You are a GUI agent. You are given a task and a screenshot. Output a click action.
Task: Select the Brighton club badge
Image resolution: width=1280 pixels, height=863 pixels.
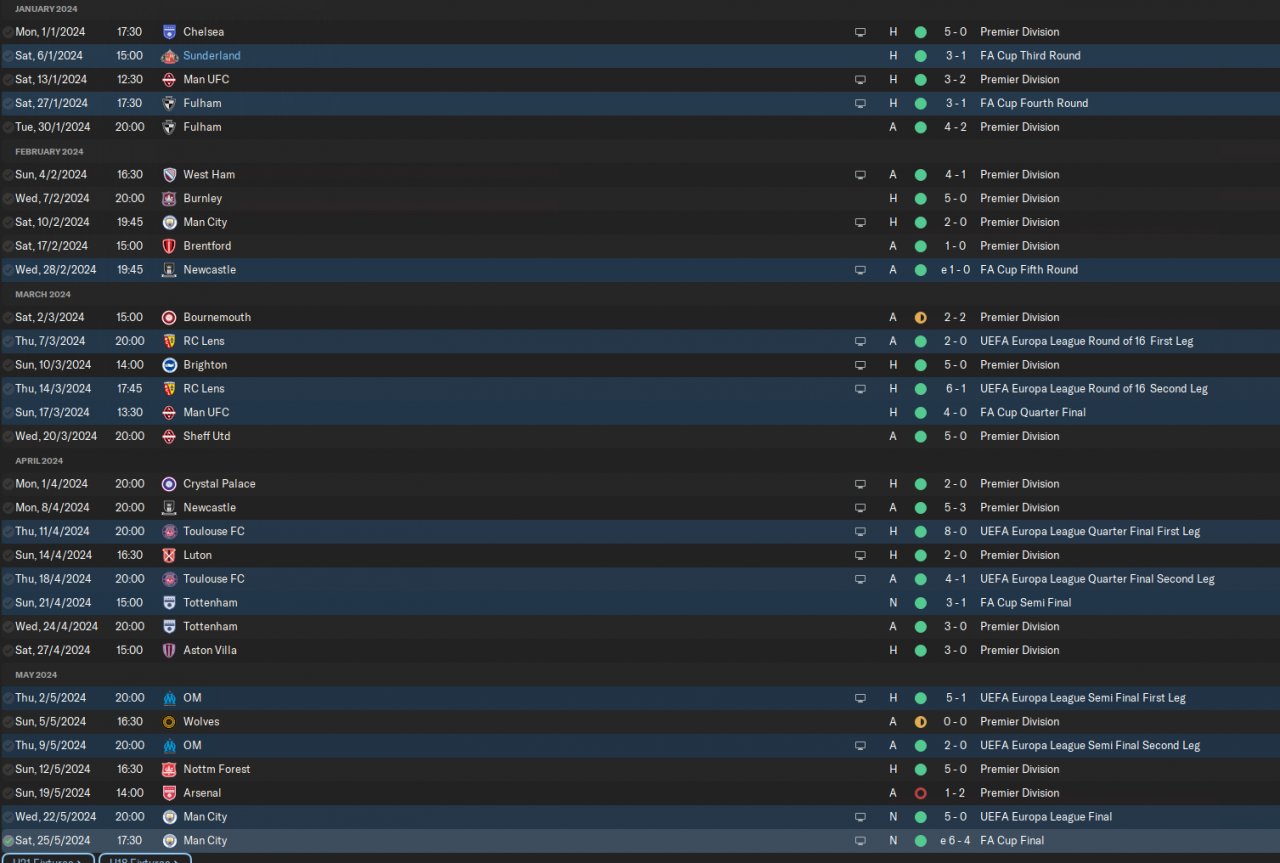click(x=169, y=365)
